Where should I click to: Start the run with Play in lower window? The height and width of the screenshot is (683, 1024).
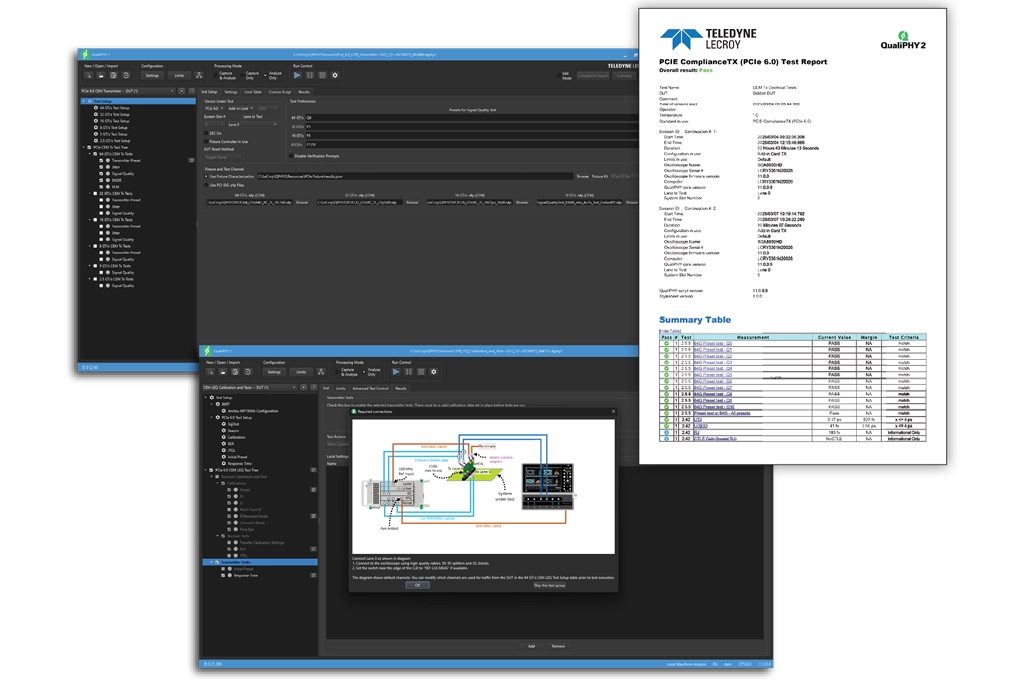coord(396,372)
